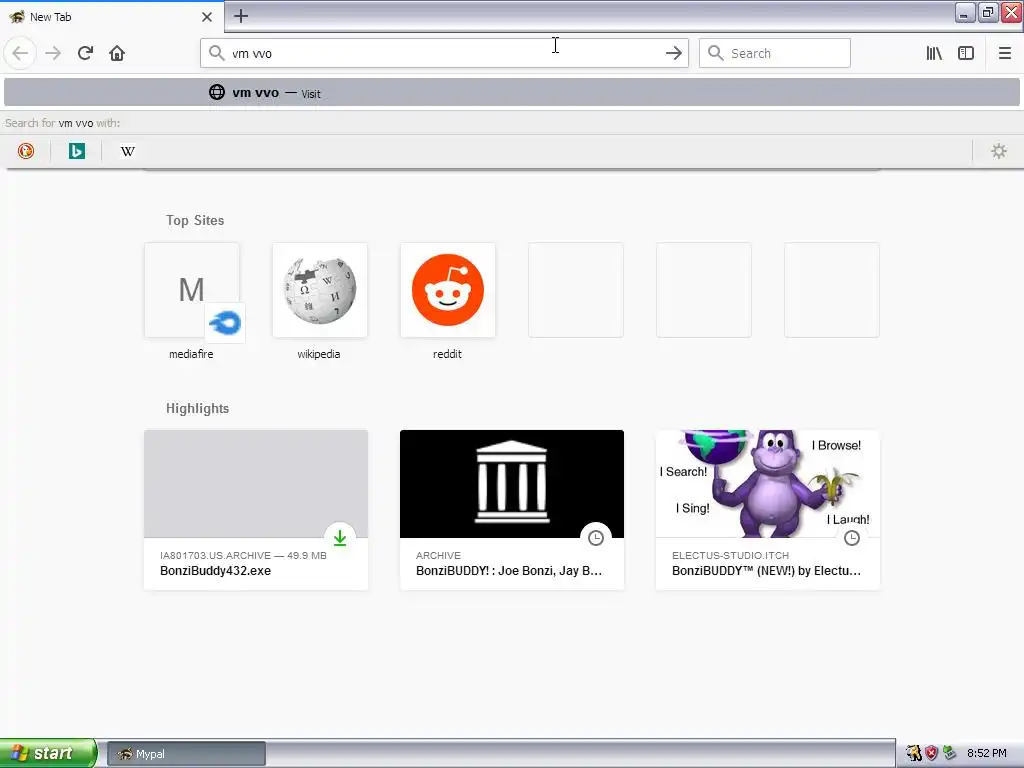Click the first system tray icon
Image resolution: width=1024 pixels, height=768 pixels.
click(914, 753)
